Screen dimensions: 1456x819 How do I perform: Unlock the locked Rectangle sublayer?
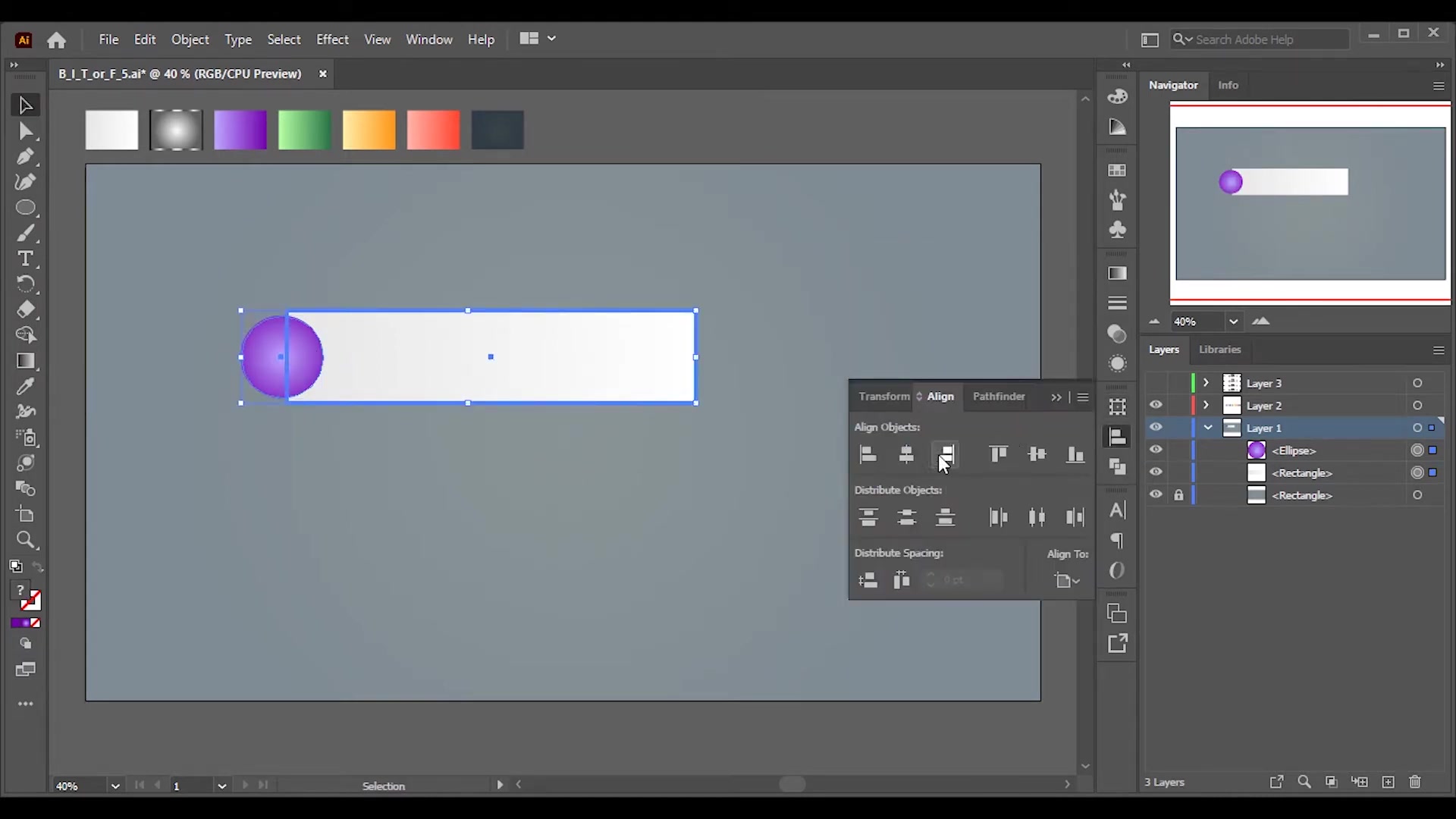coord(1178,495)
